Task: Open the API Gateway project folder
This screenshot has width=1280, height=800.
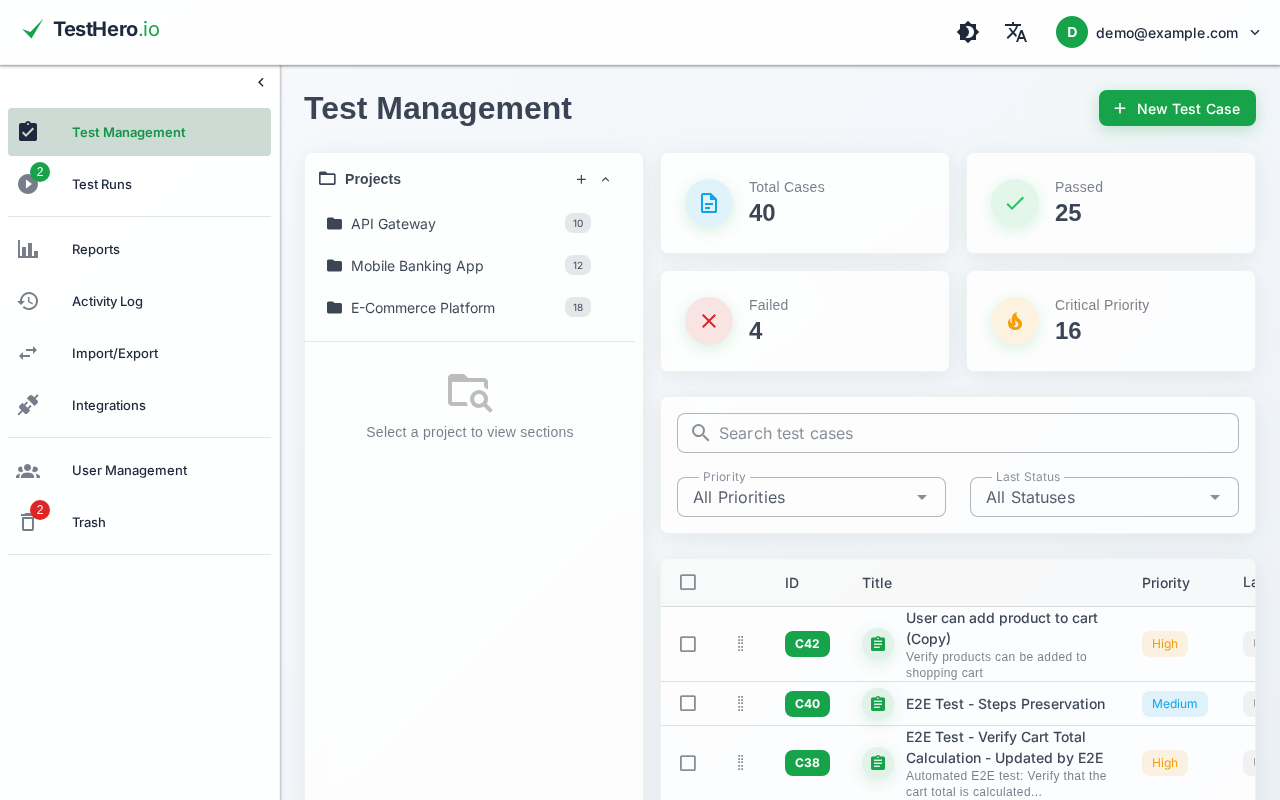Action: coord(459,223)
